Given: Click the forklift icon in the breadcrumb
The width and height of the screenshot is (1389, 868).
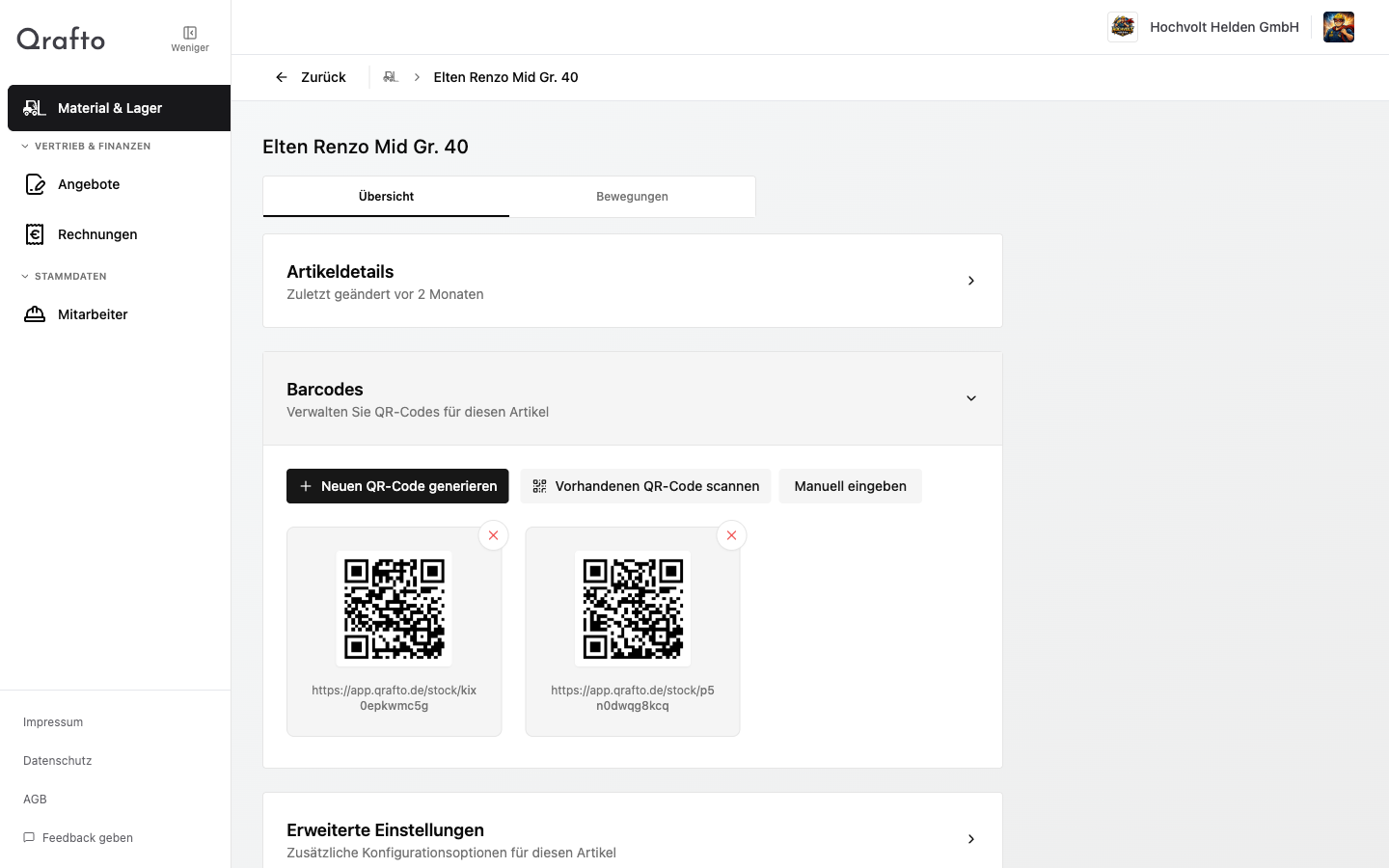Looking at the screenshot, I should tap(391, 76).
